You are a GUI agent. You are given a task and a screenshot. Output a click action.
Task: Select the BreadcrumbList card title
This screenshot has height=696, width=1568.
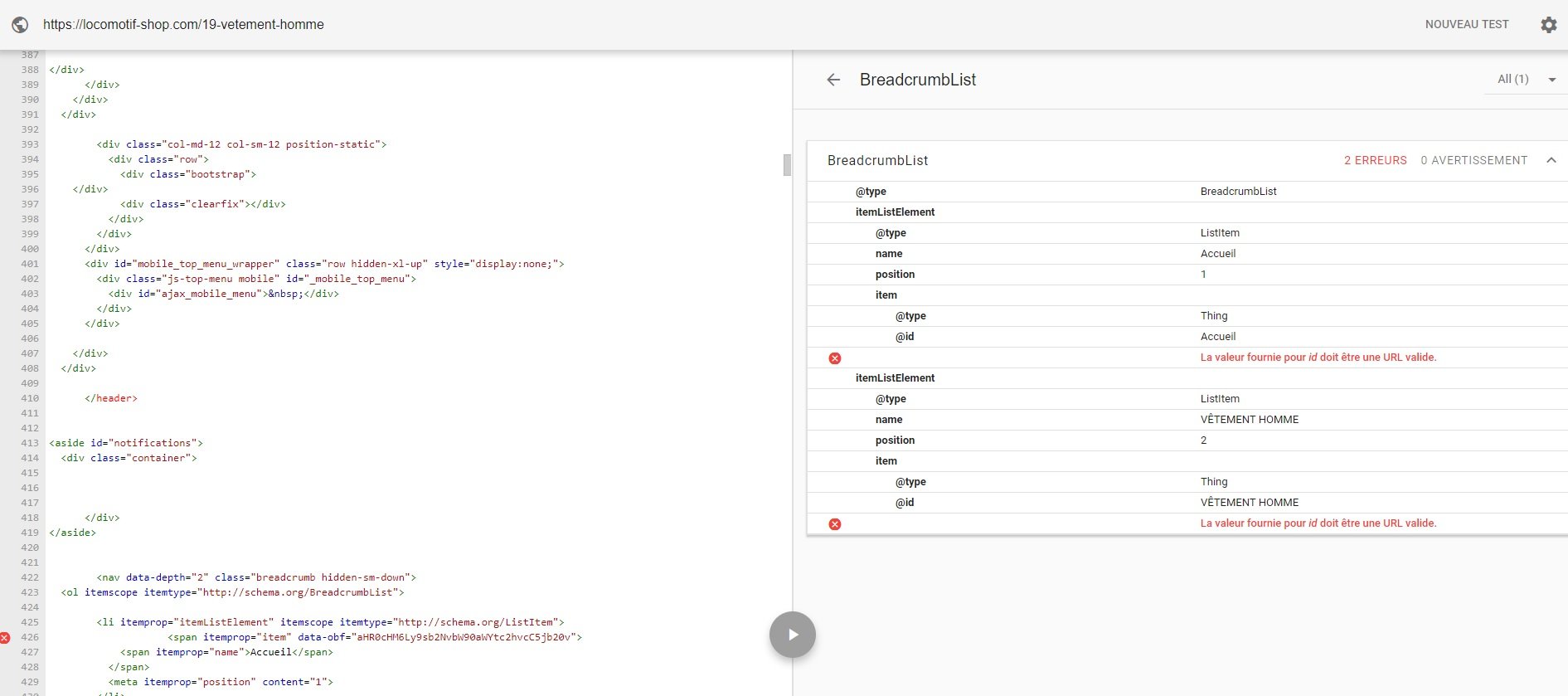point(877,160)
